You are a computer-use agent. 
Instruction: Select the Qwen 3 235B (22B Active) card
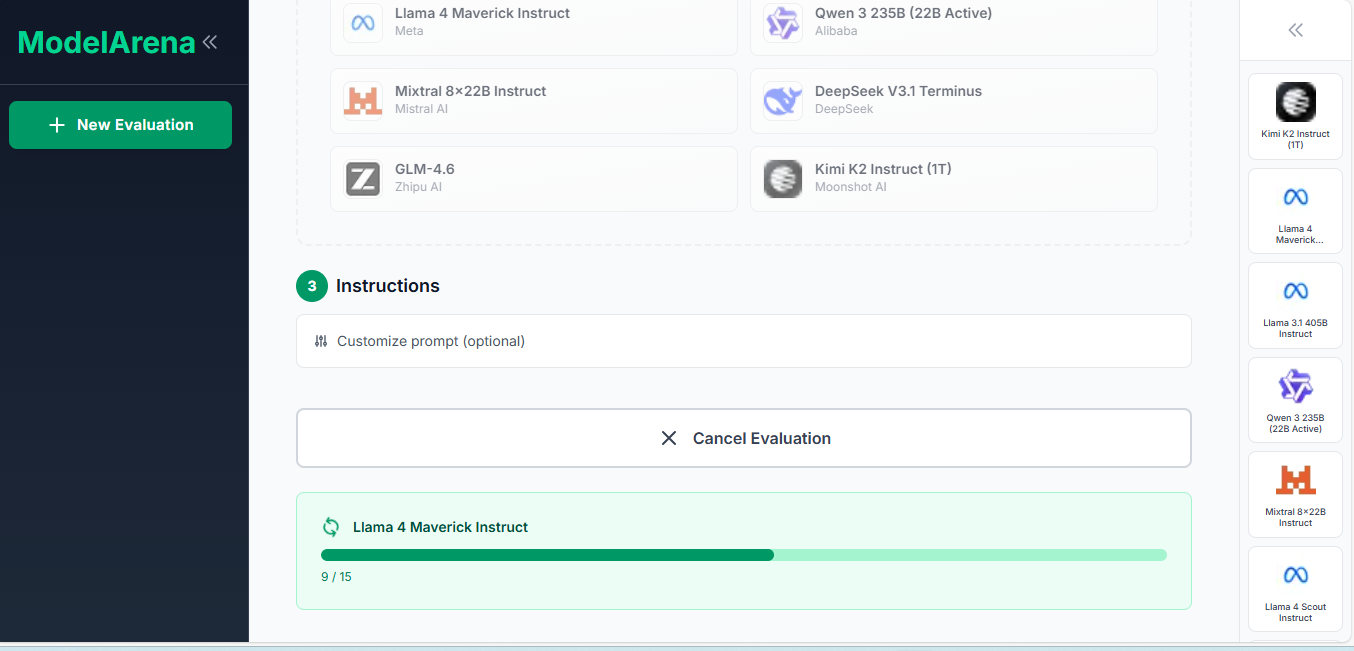954,22
